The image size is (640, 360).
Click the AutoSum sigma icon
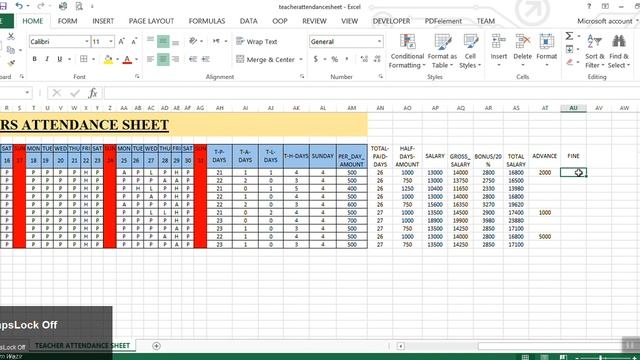tap(569, 36)
